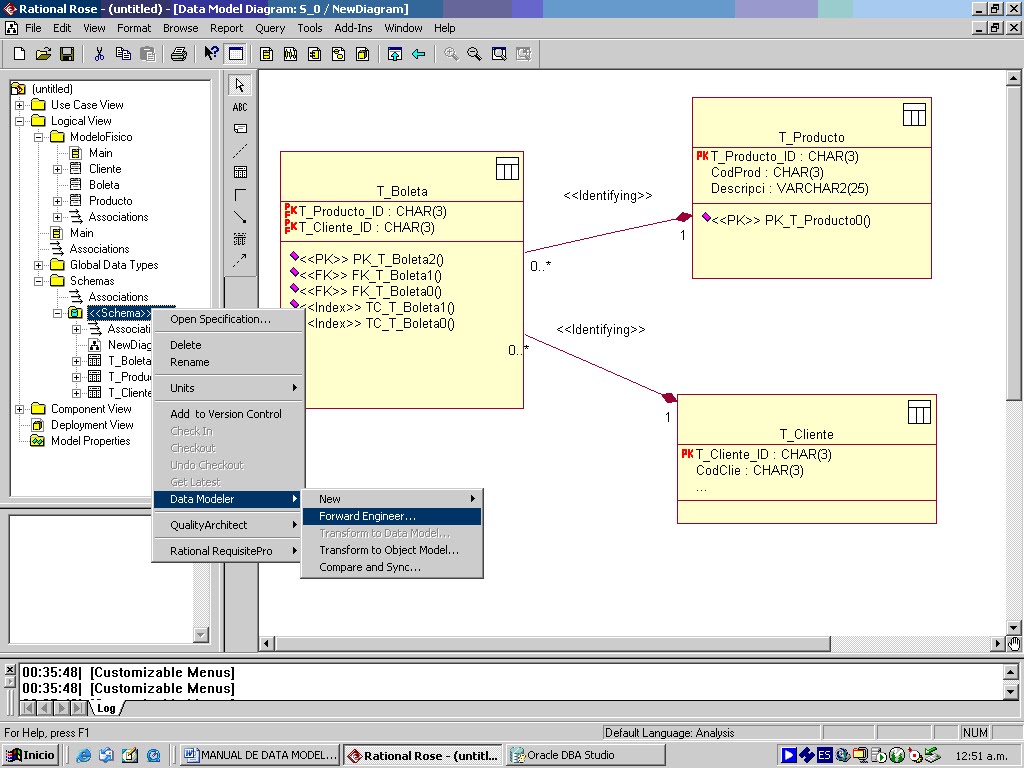
Task: Choose Forward Engineer from submenu
Action: coord(392,516)
